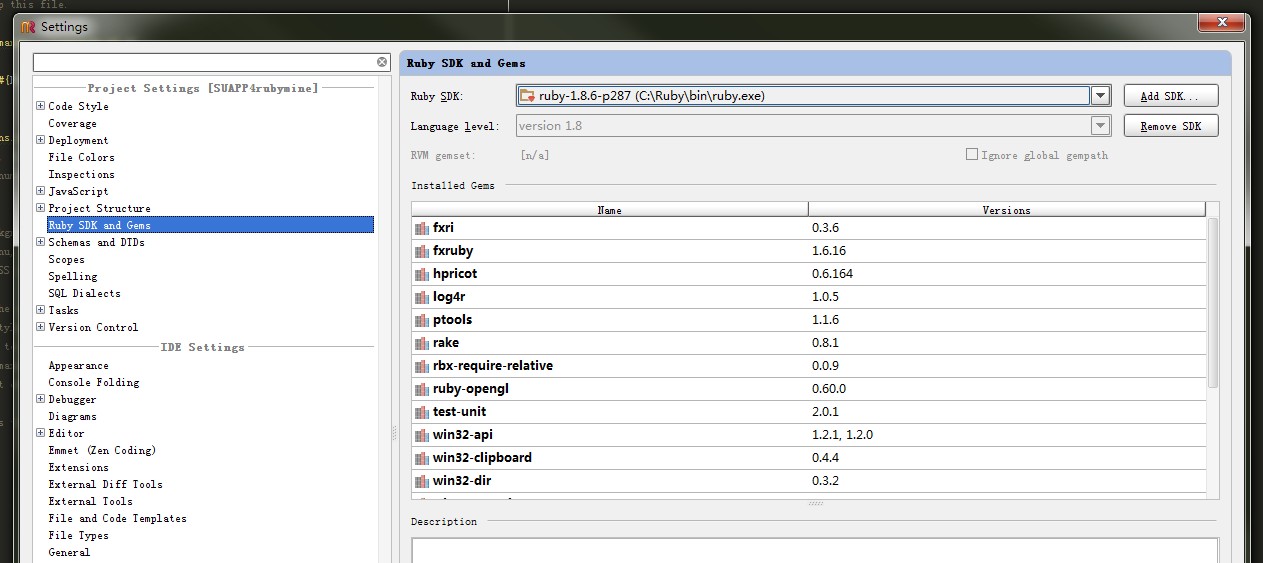Click the Add SDK... button
This screenshot has height=563, width=1263.
pyautogui.click(x=1171, y=96)
